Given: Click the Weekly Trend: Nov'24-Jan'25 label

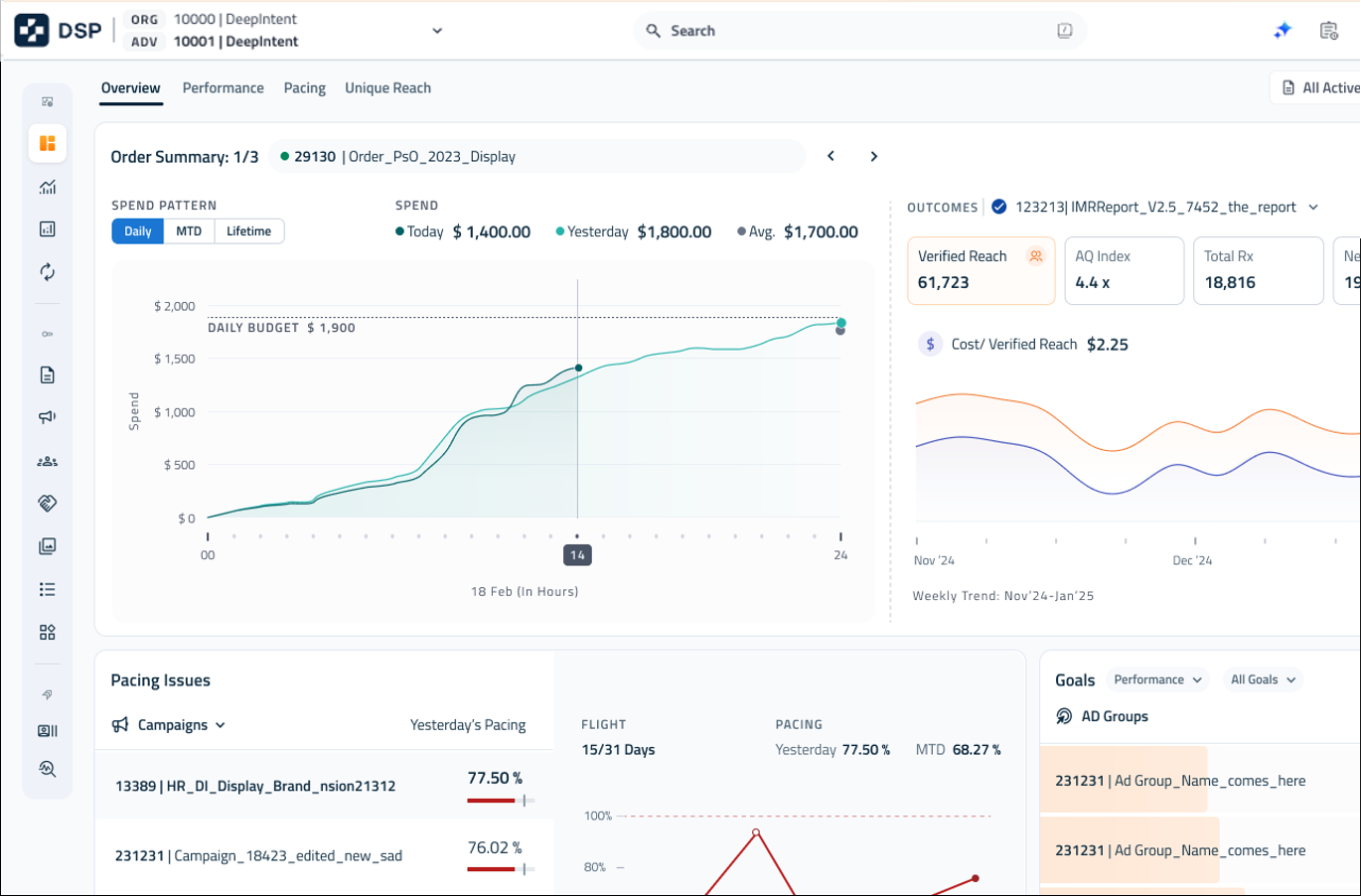Looking at the screenshot, I should (x=1003, y=596).
